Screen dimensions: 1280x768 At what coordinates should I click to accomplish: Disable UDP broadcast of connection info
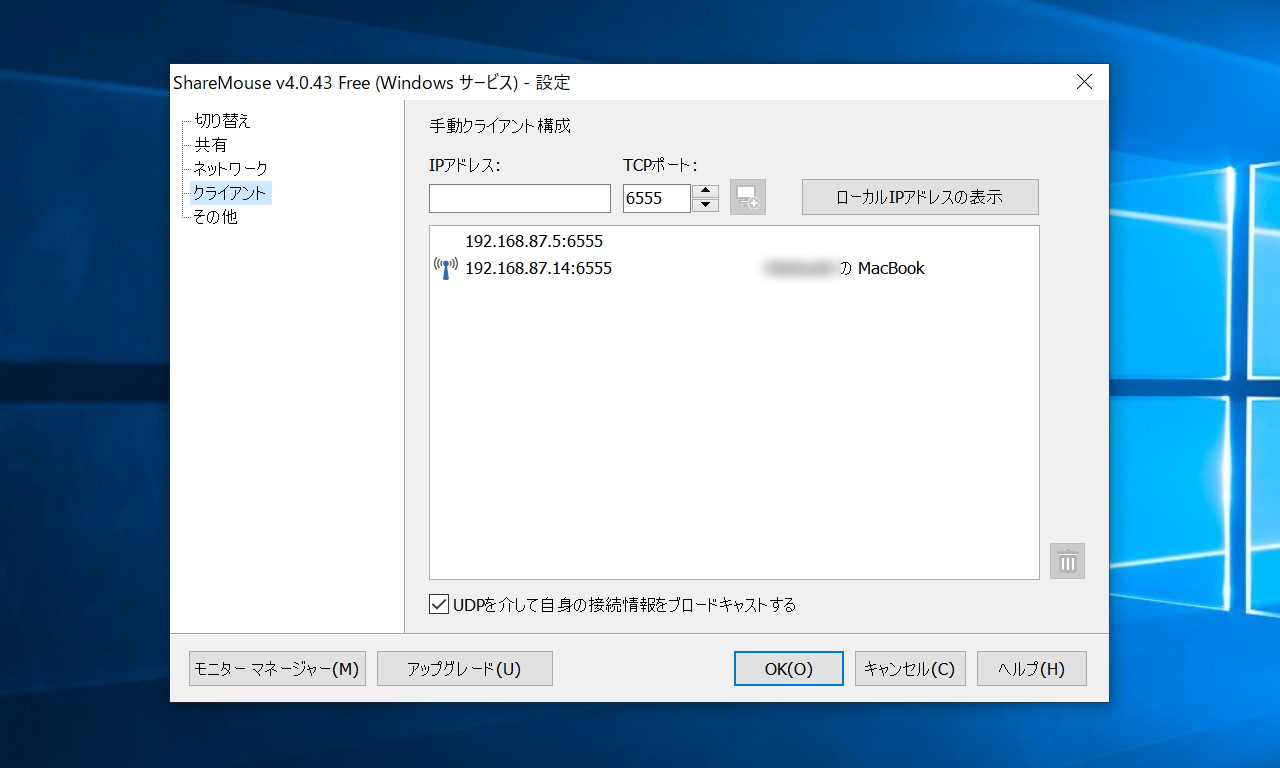438,604
